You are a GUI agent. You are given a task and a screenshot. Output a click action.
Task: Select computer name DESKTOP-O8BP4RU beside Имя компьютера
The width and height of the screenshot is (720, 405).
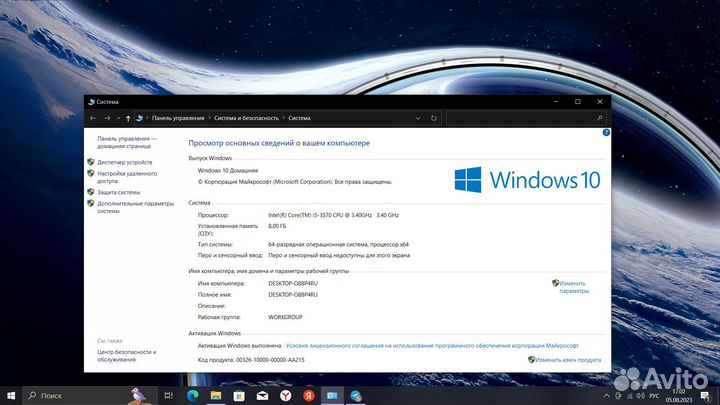(293, 283)
